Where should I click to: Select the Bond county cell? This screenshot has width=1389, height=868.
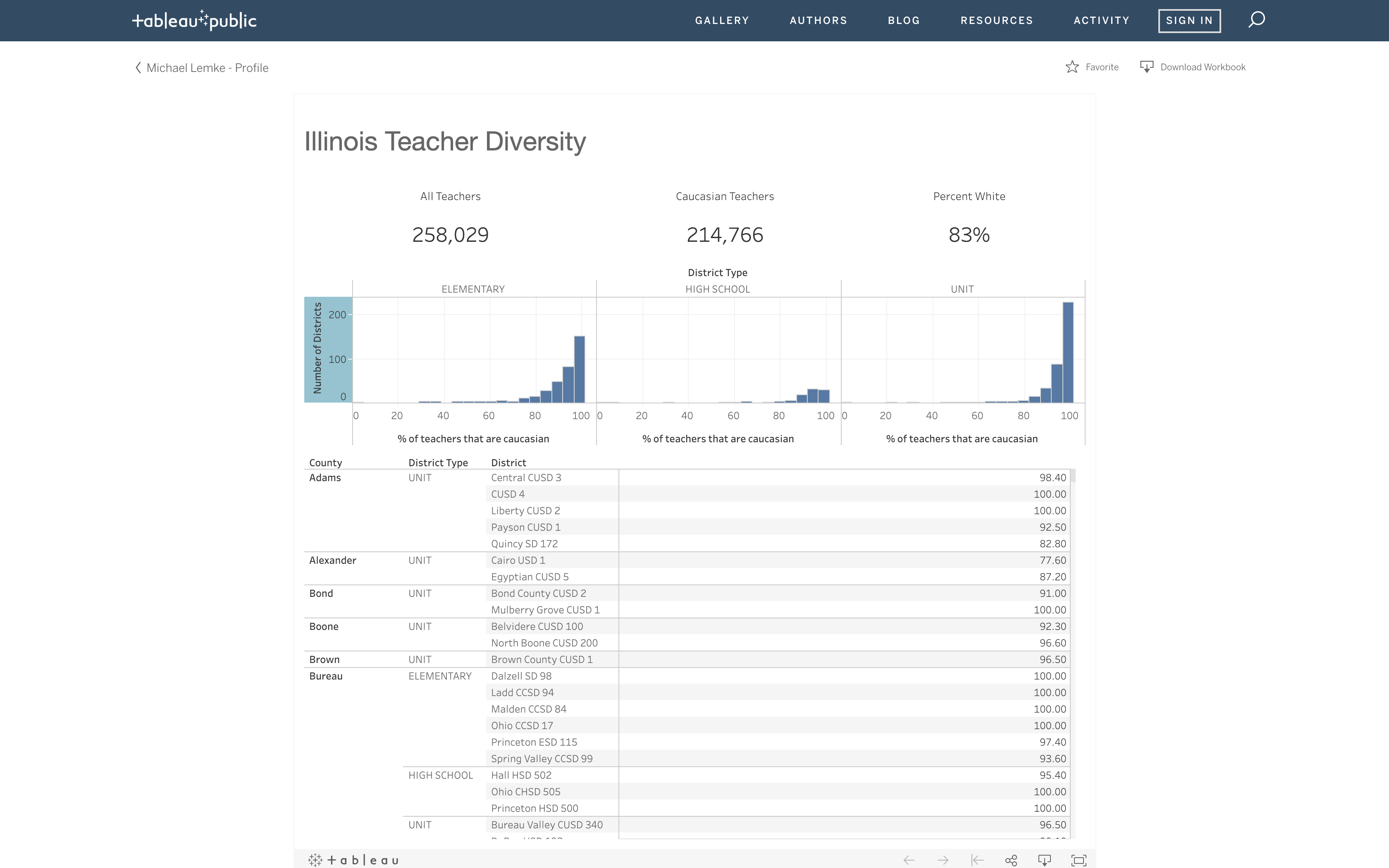click(x=321, y=594)
